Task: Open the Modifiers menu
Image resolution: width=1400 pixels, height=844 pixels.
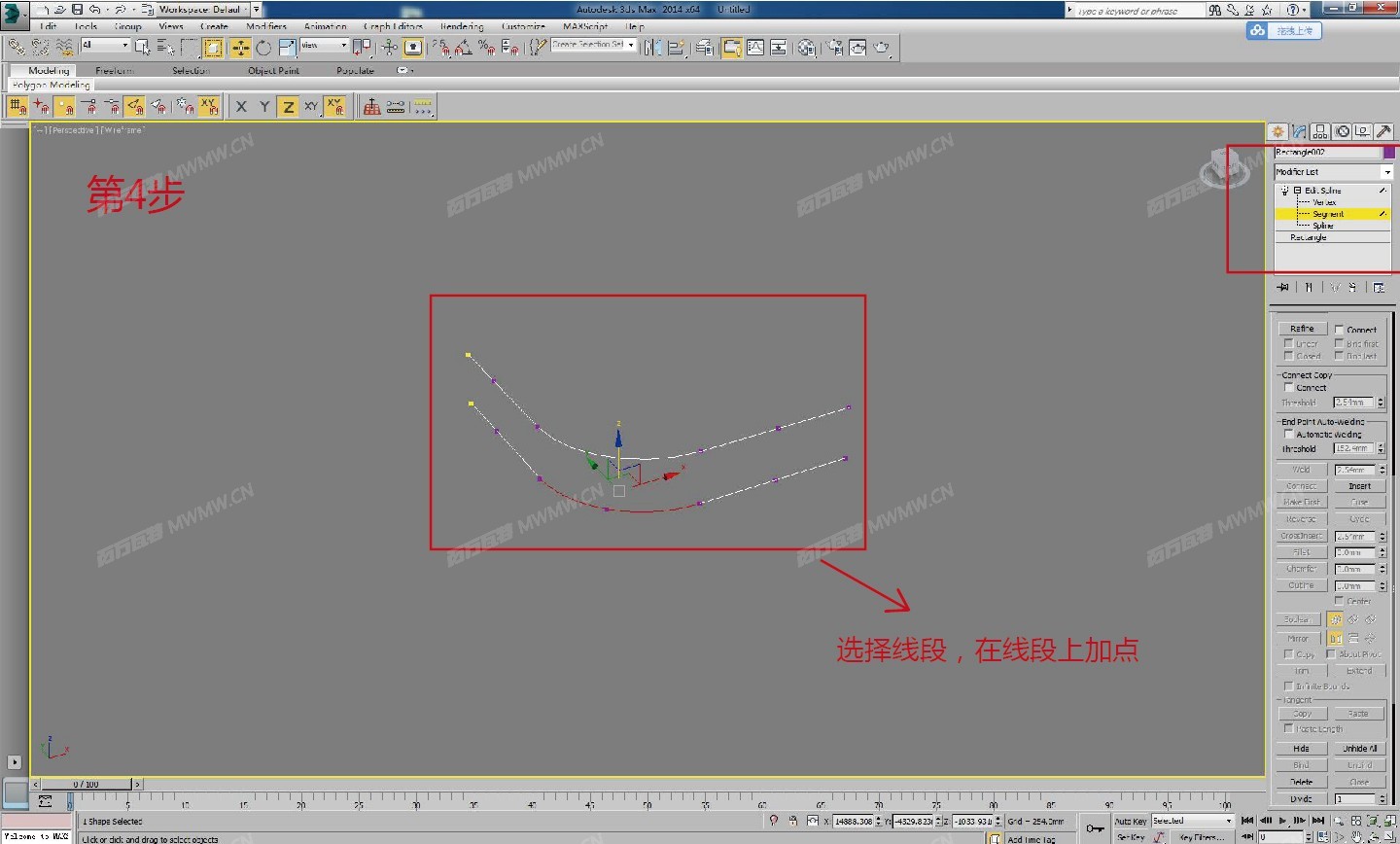Action: click(266, 26)
